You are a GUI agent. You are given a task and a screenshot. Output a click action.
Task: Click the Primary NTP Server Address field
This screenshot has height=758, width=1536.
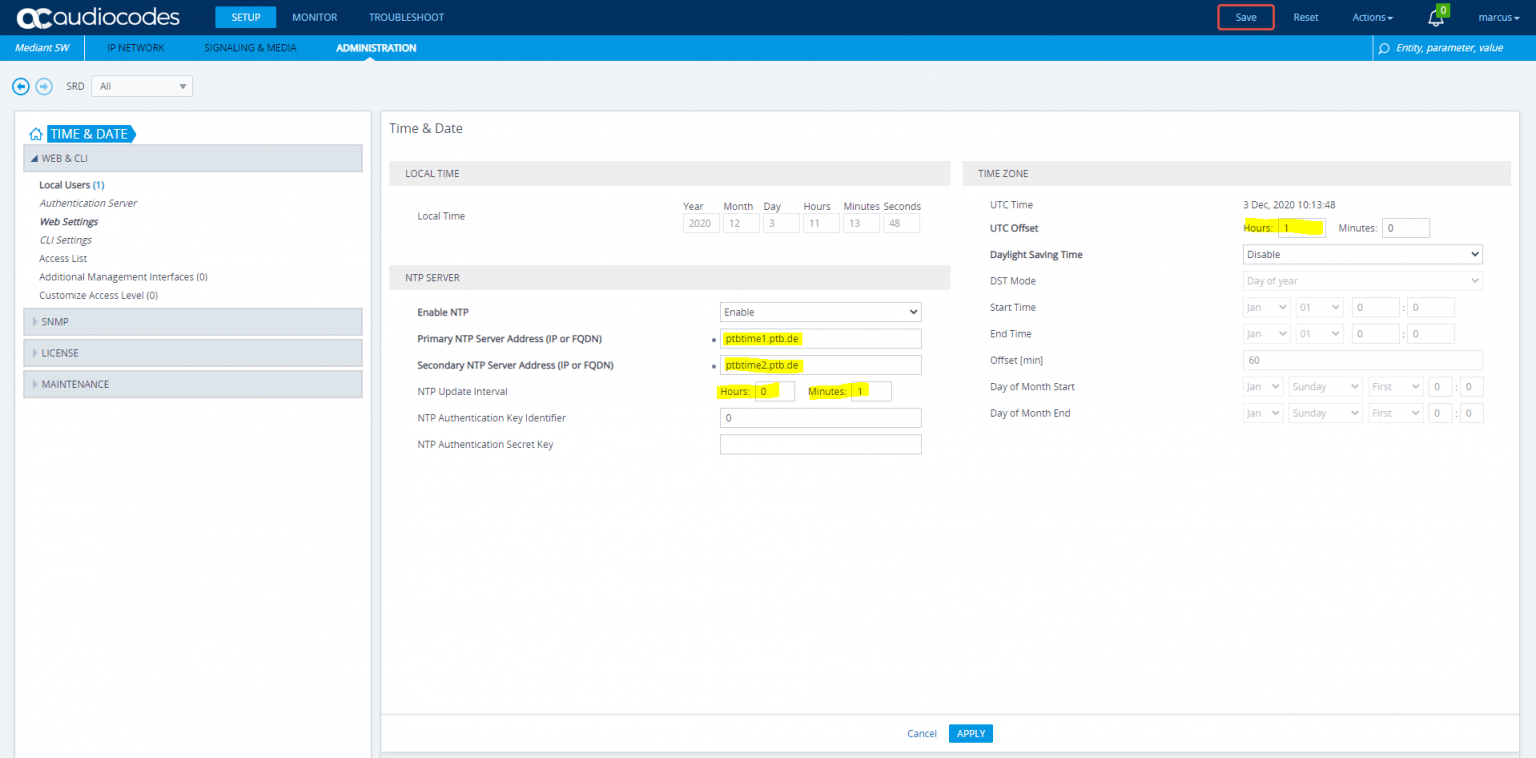(820, 338)
